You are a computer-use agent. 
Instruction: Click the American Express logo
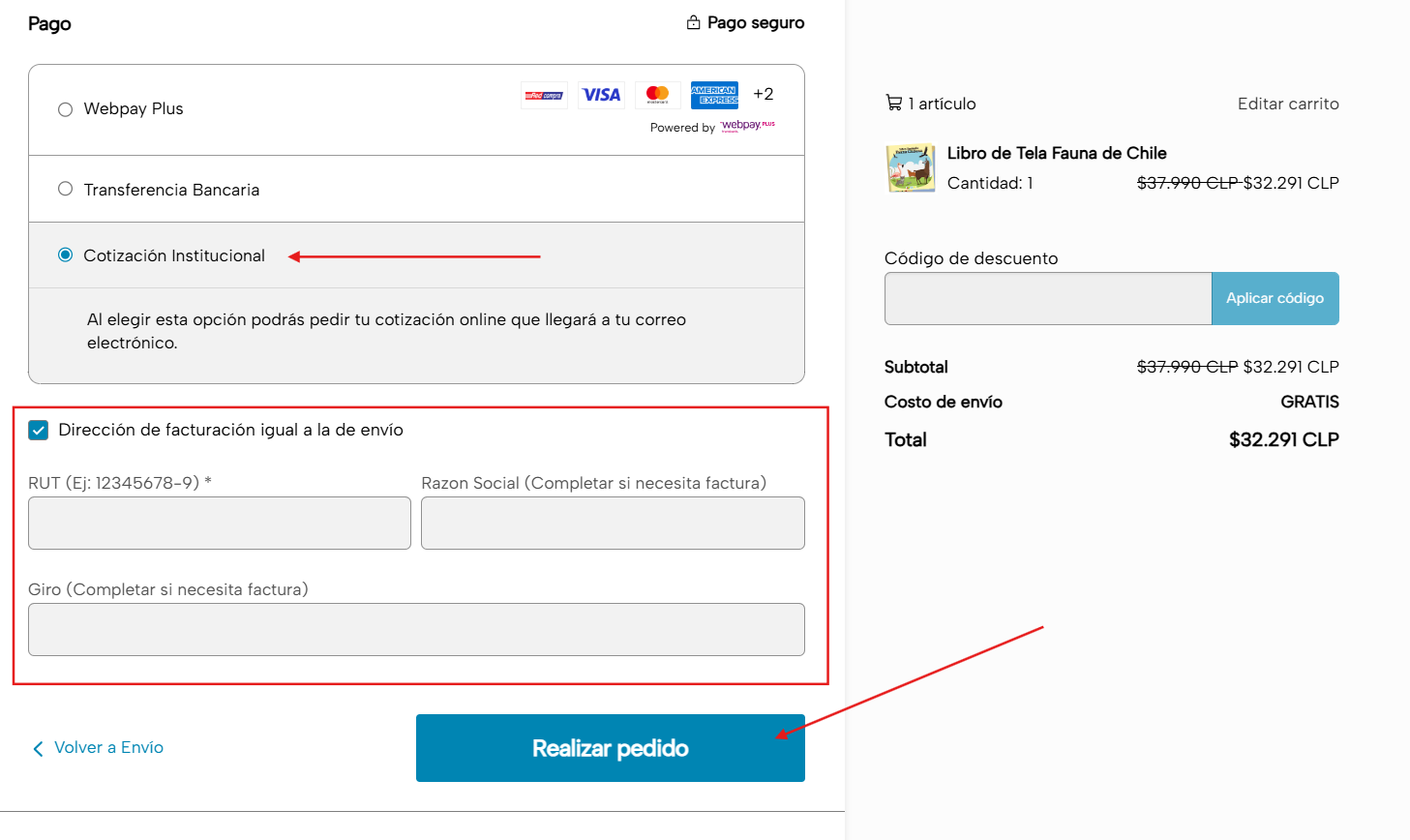point(714,95)
